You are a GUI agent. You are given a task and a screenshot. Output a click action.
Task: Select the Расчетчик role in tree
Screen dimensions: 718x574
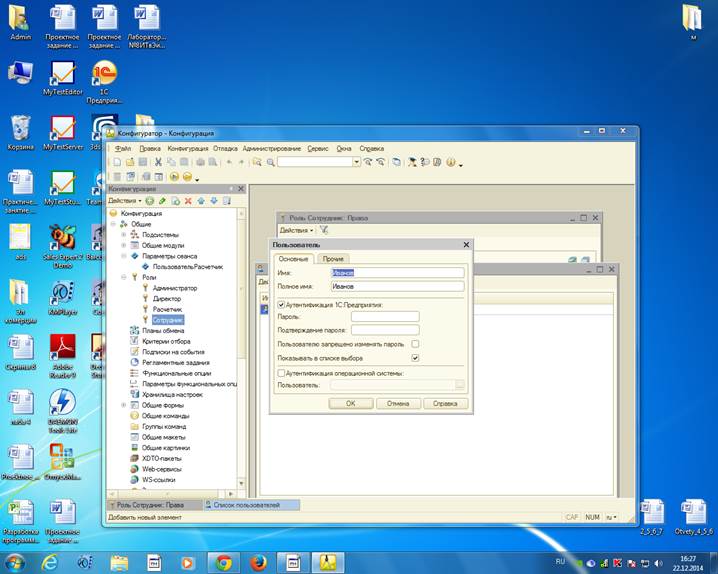167,309
